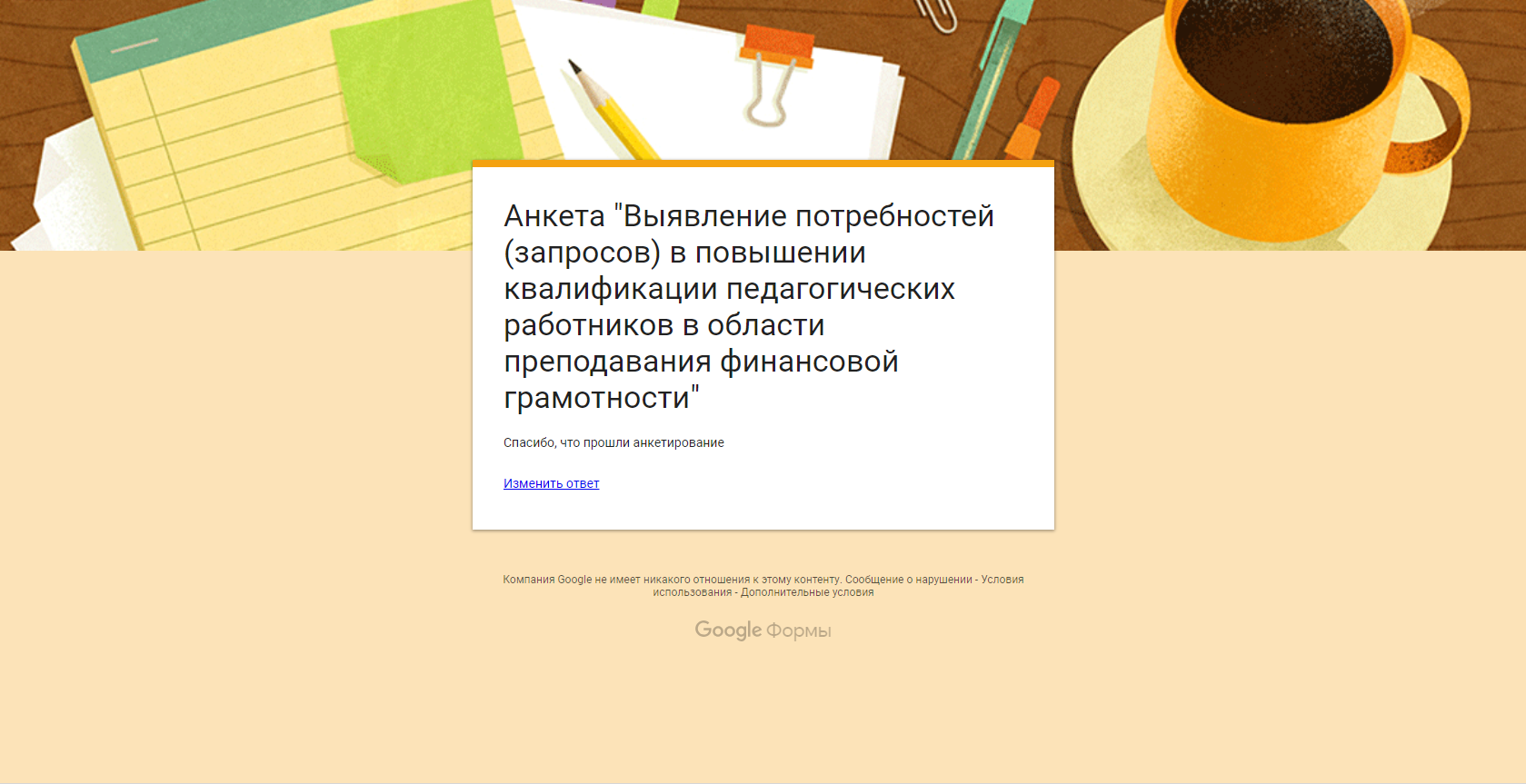Click the silver paperclip in the header
This screenshot has height=784, width=1526.
pos(936,14)
